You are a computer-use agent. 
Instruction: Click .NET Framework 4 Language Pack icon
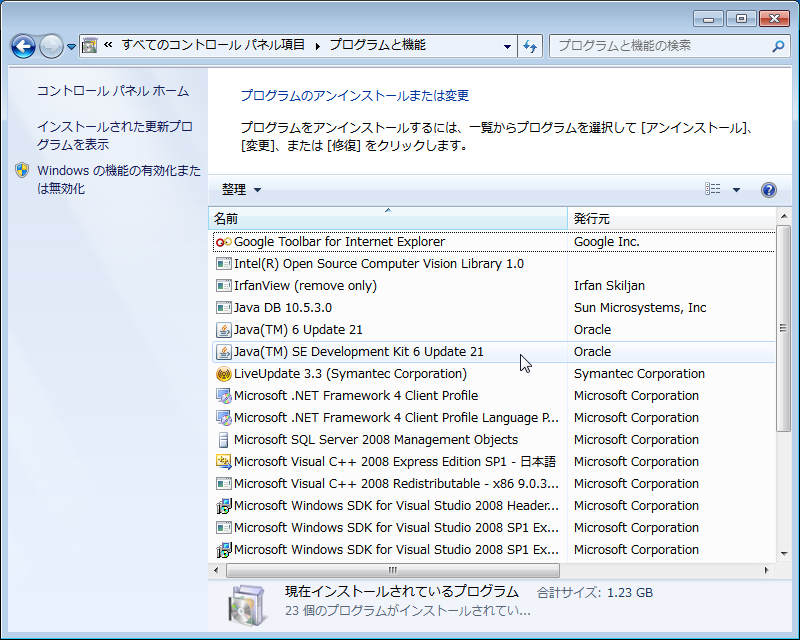223,417
